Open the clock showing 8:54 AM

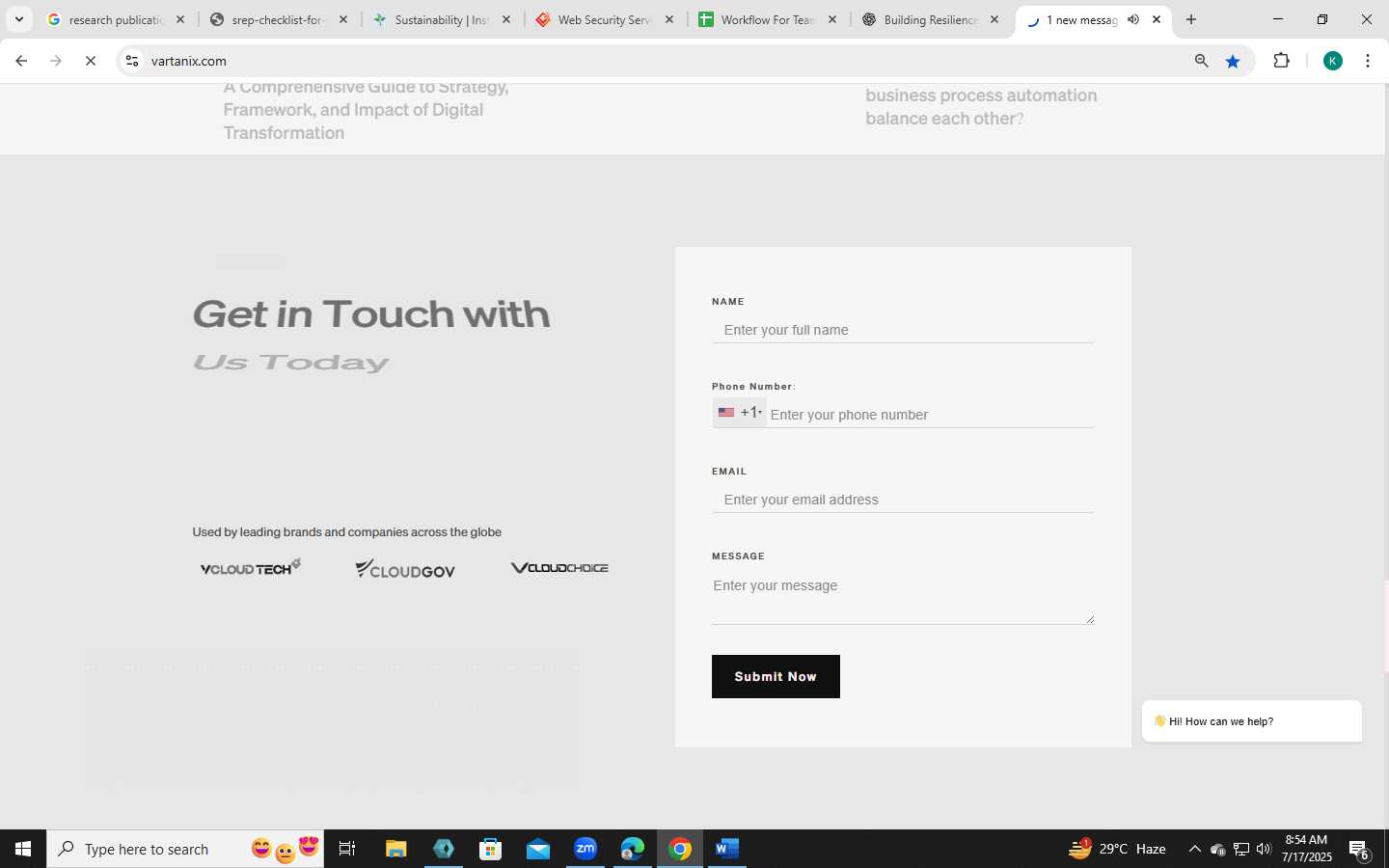(1306, 849)
